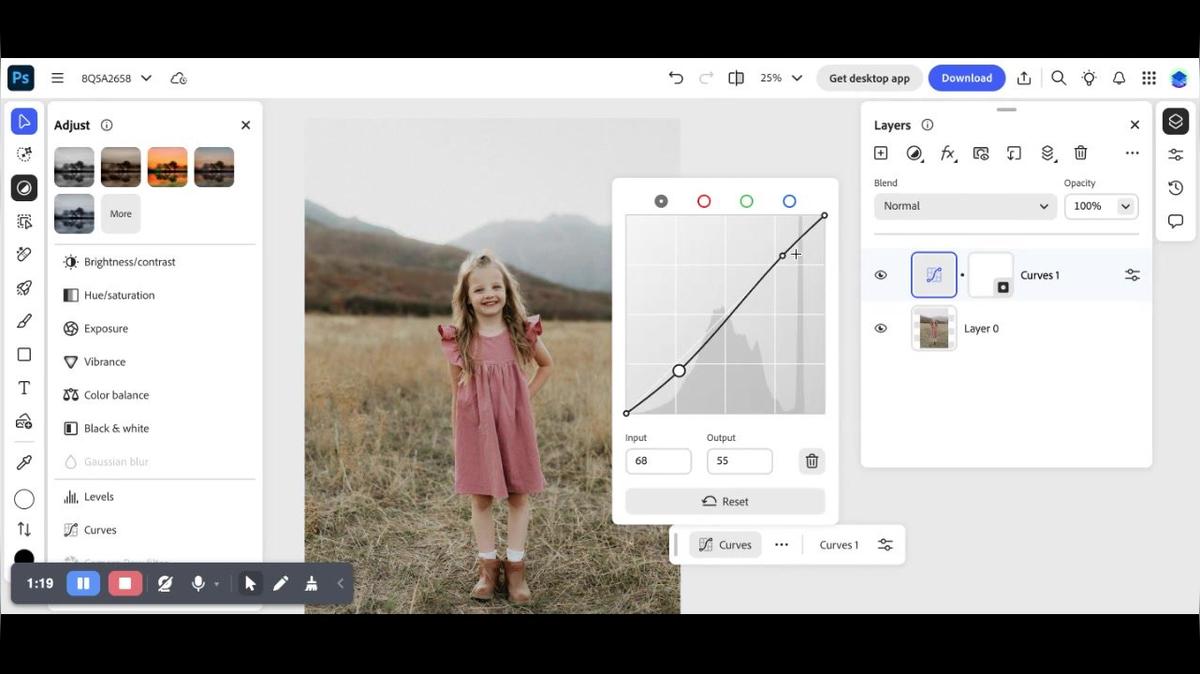Click the blue Download button

(x=966, y=78)
